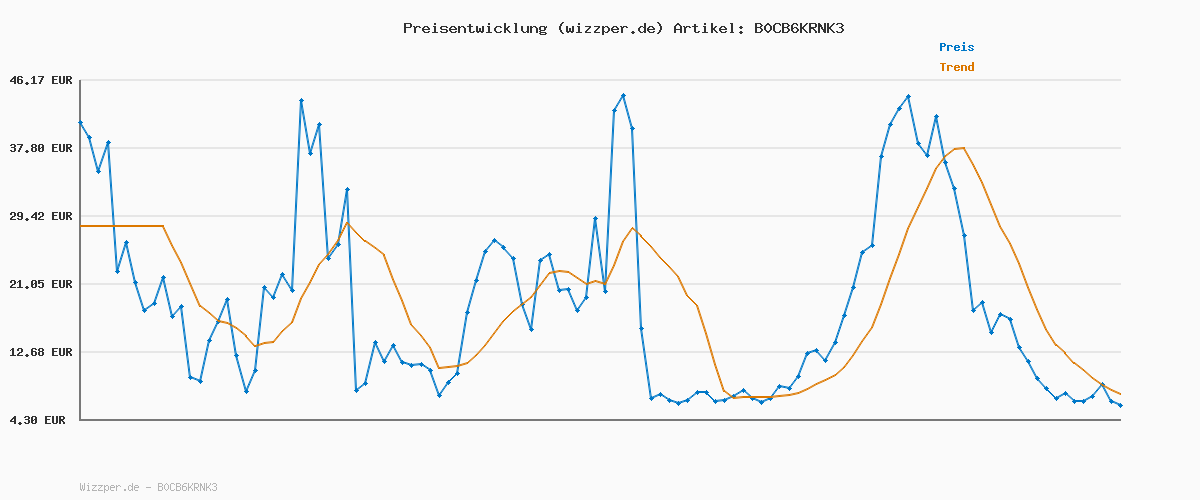Click the first blue price point at left edge

click(80, 122)
